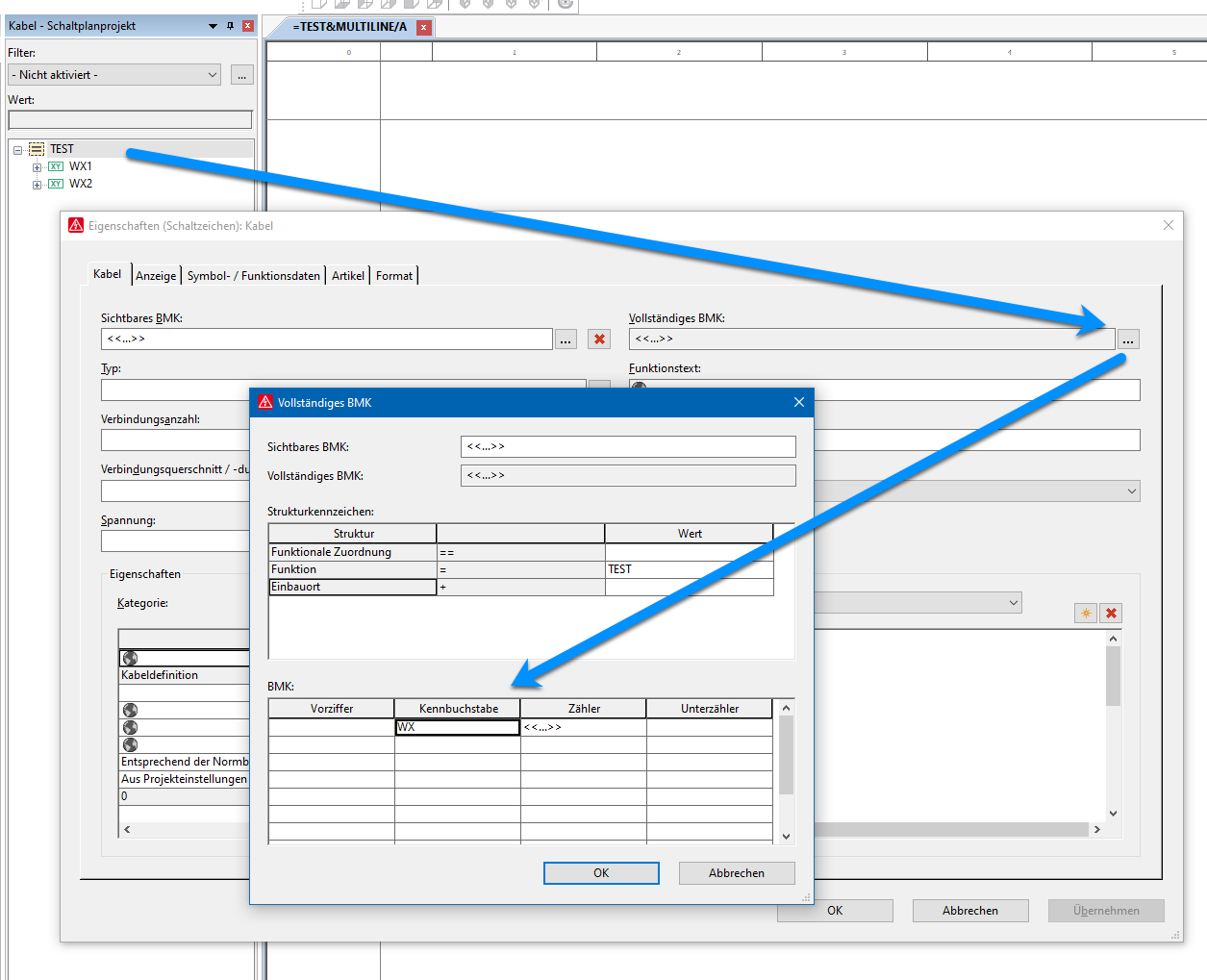Collapse the TEST node in the cable tree
The width and height of the screenshot is (1207, 980).
click(17, 150)
